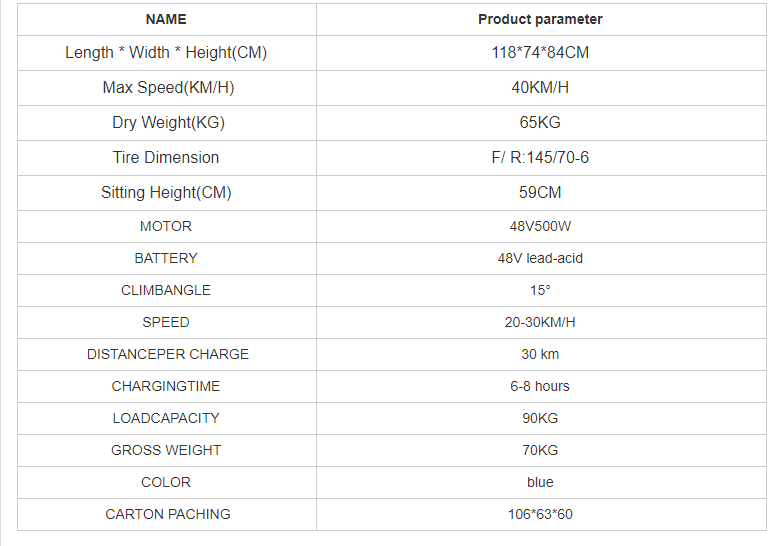Select the Sitting Height(CM) label
The width and height of the screenshot is (782, 546).
coord(166,192)
